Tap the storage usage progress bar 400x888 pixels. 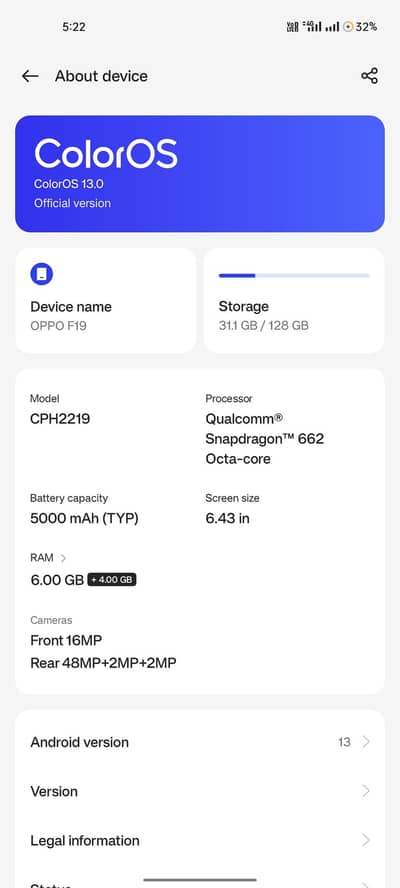pyautogui.click(x=294, y=276)
